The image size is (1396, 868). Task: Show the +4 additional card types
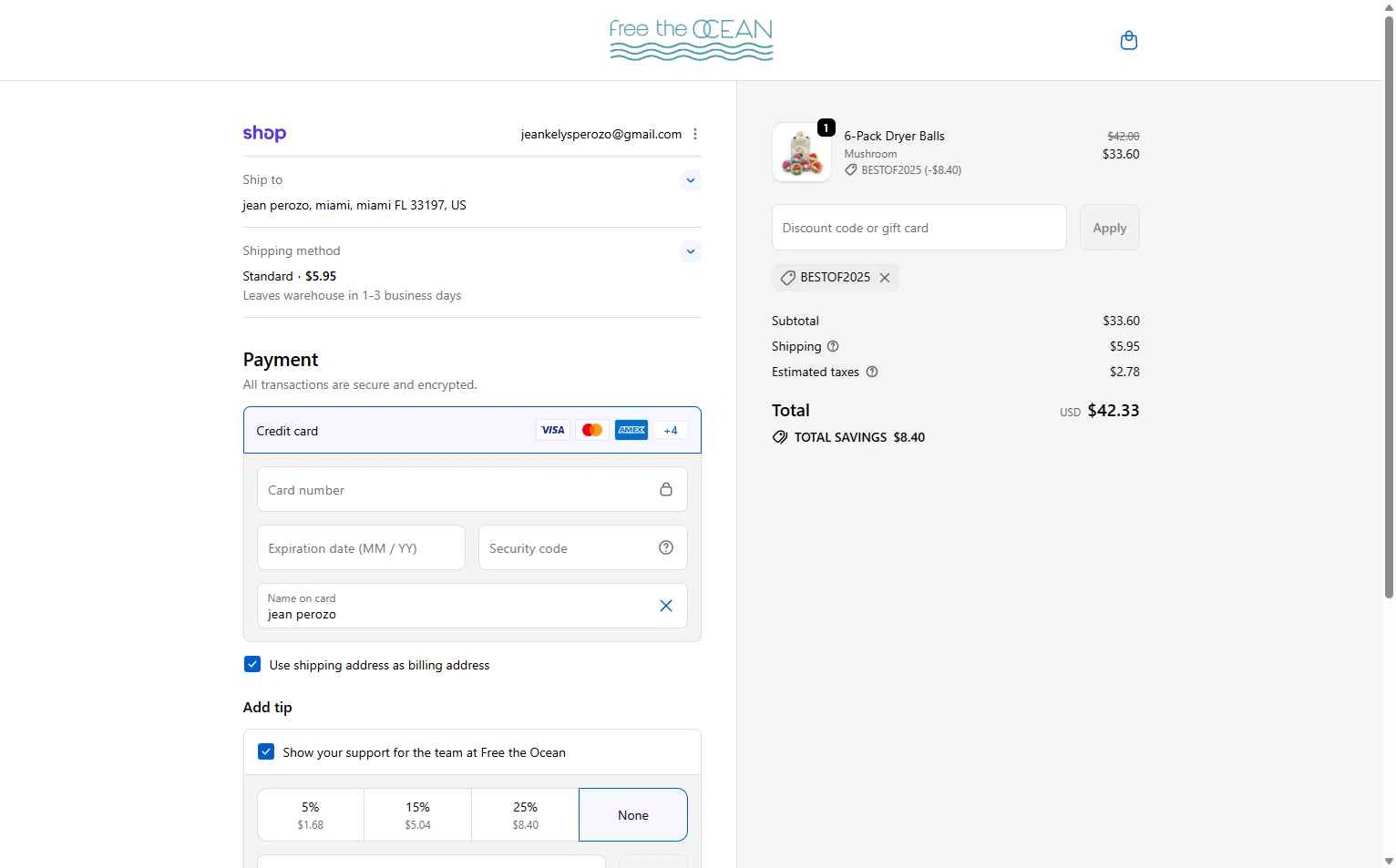(671, 430)
